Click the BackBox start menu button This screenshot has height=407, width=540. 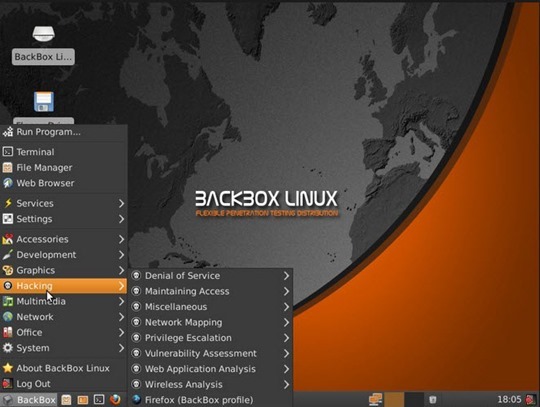point(29,400)
